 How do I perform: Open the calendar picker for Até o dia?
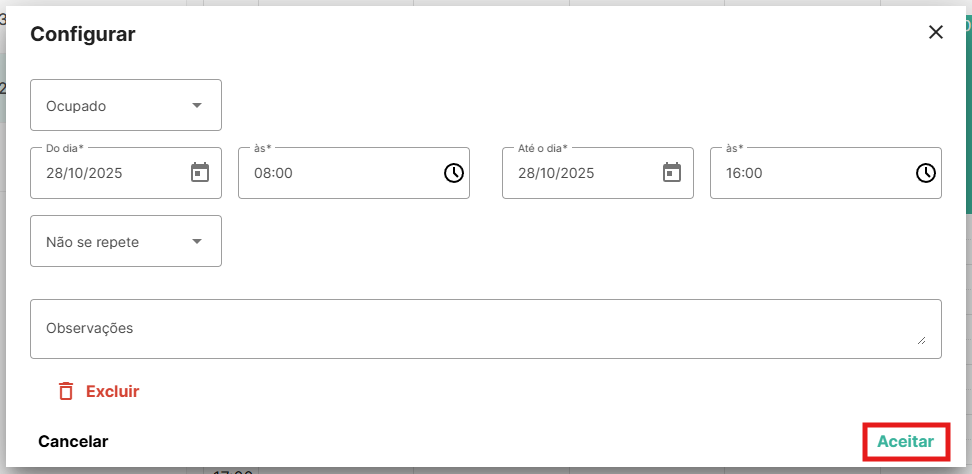pos(672,173)
